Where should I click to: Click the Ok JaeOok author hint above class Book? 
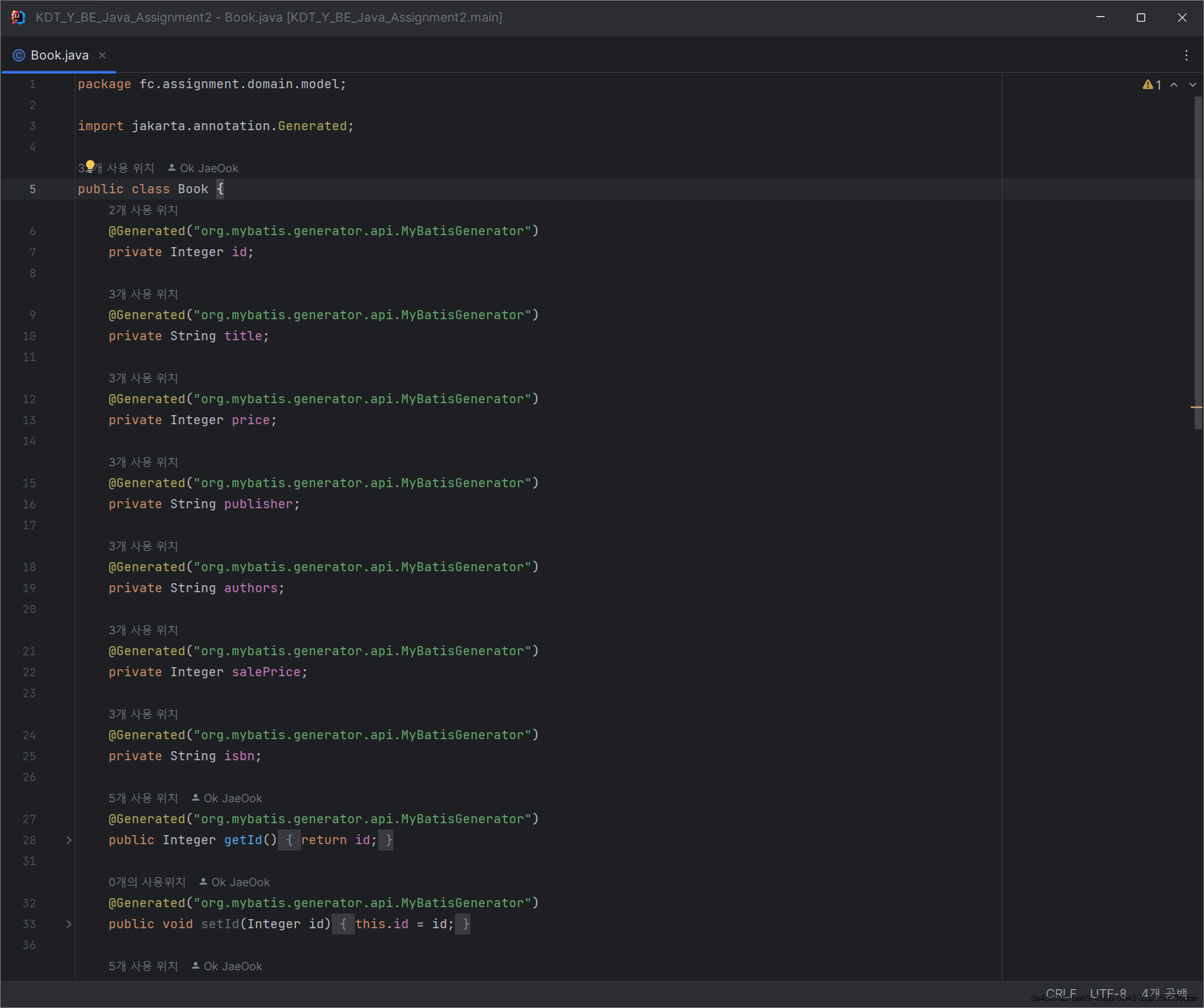pyautogui.click(x=204, y=168)
